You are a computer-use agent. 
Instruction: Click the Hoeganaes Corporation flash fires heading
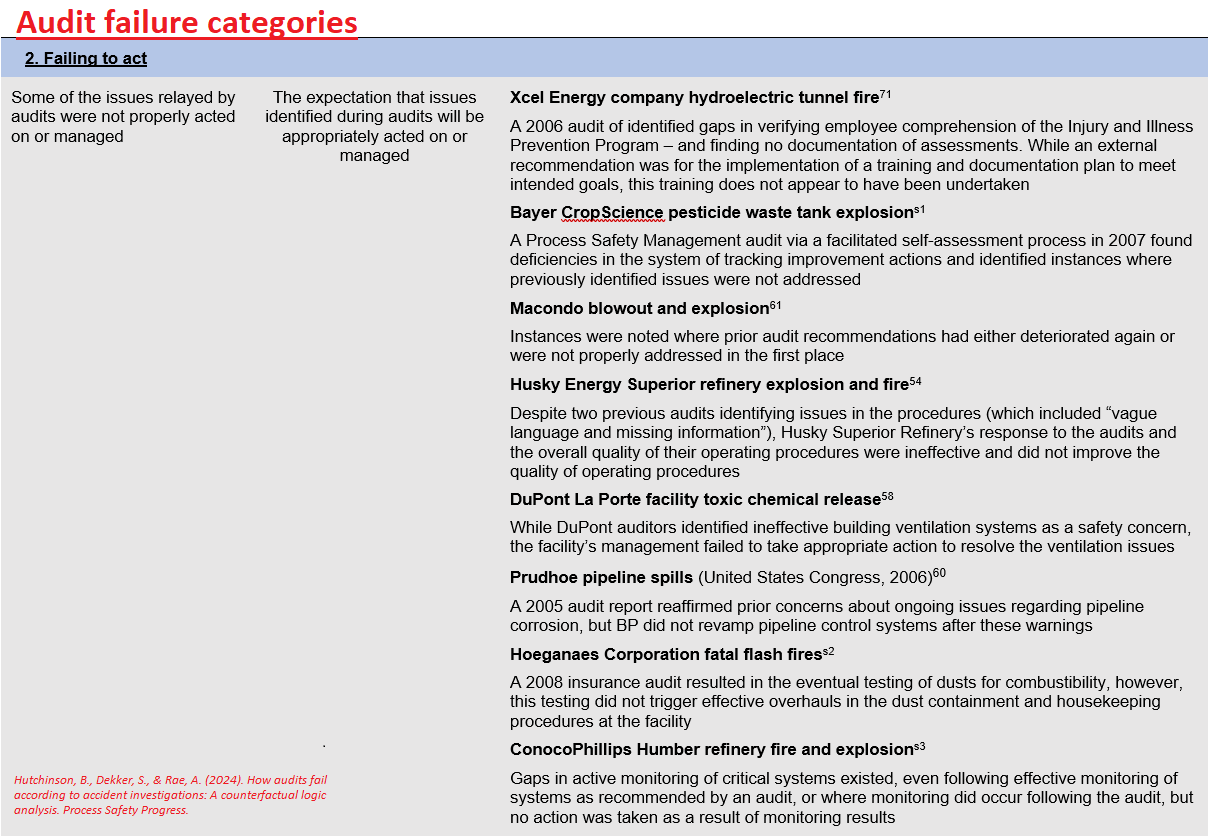(672, 654)
